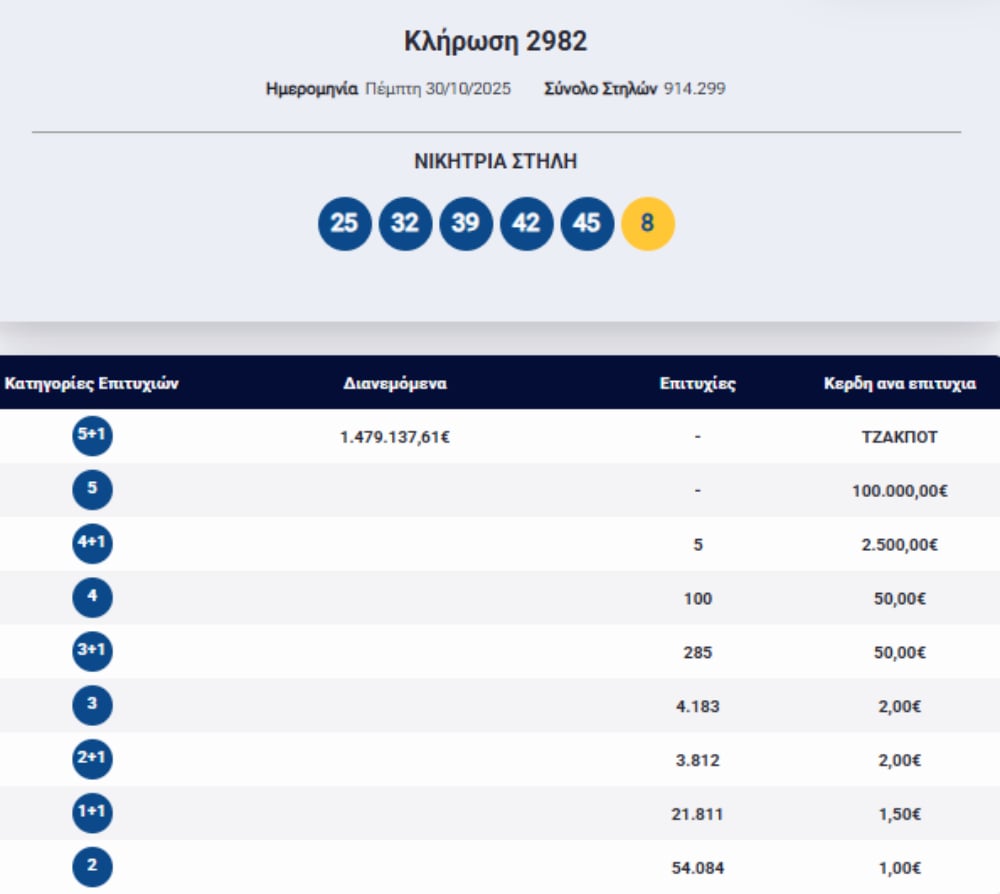Select the number 45 ball
Screen dimensions: 1000x894
pos(587,223)
